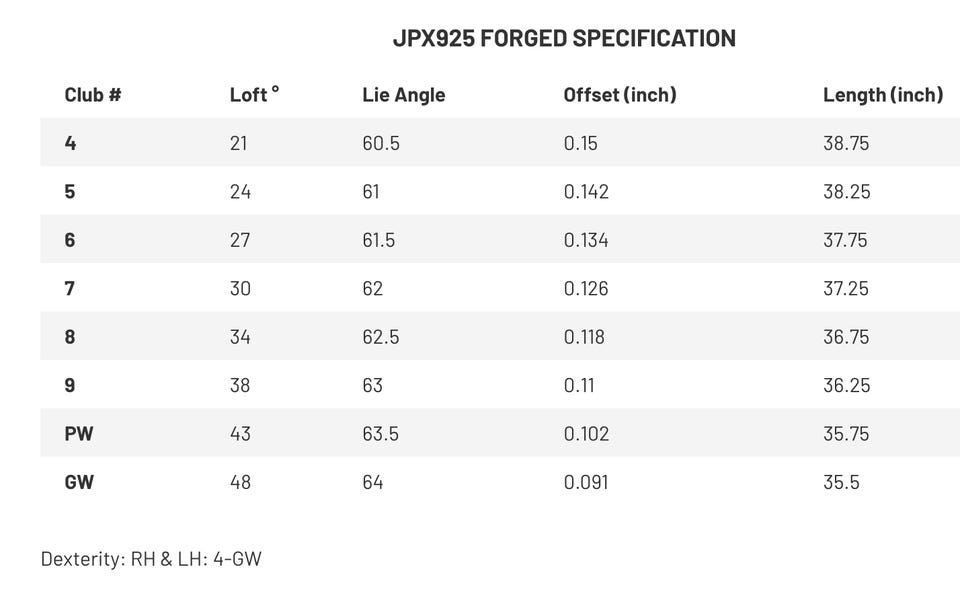Select the Loft column header
Image resolution: width=960 pixels, height=600 pixels.
(254, 94)
